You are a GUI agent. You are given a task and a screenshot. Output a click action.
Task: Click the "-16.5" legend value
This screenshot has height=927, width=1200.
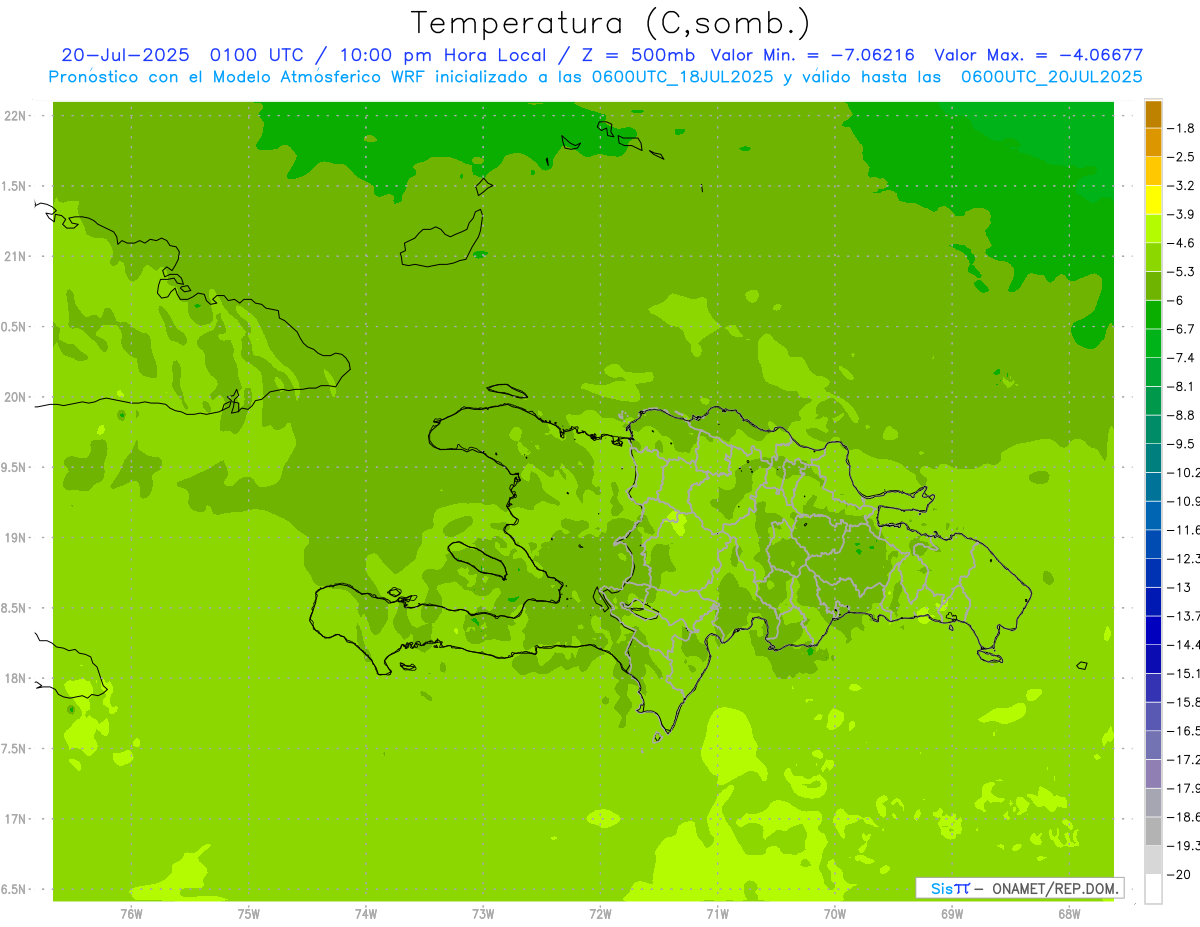pyautogui.click(x=1184, y=731)
